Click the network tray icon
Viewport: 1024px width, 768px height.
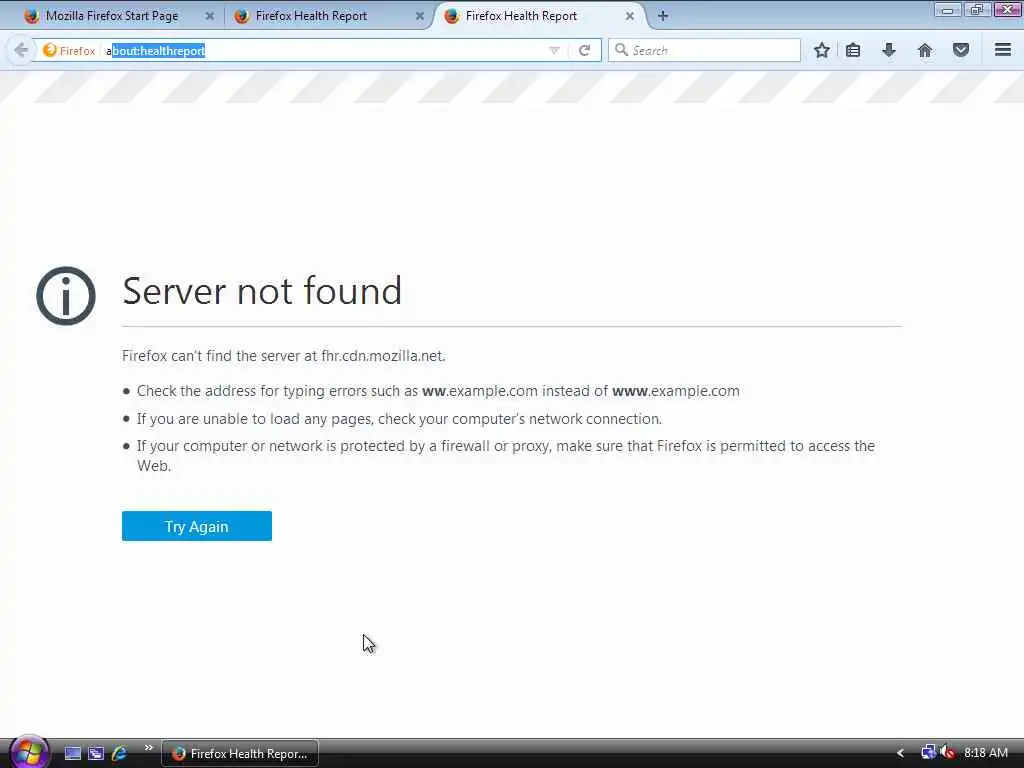pyautogui.click(x=928, y=752)
